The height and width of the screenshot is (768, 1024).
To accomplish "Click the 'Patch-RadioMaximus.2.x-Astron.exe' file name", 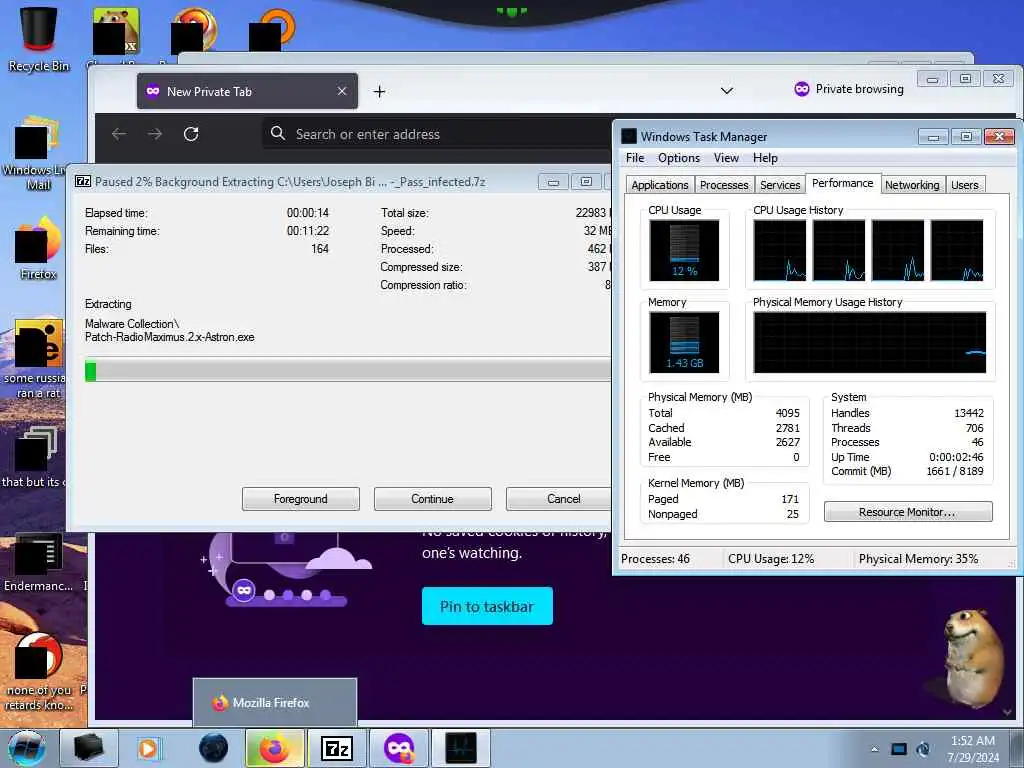I will [x=170, y=337].
